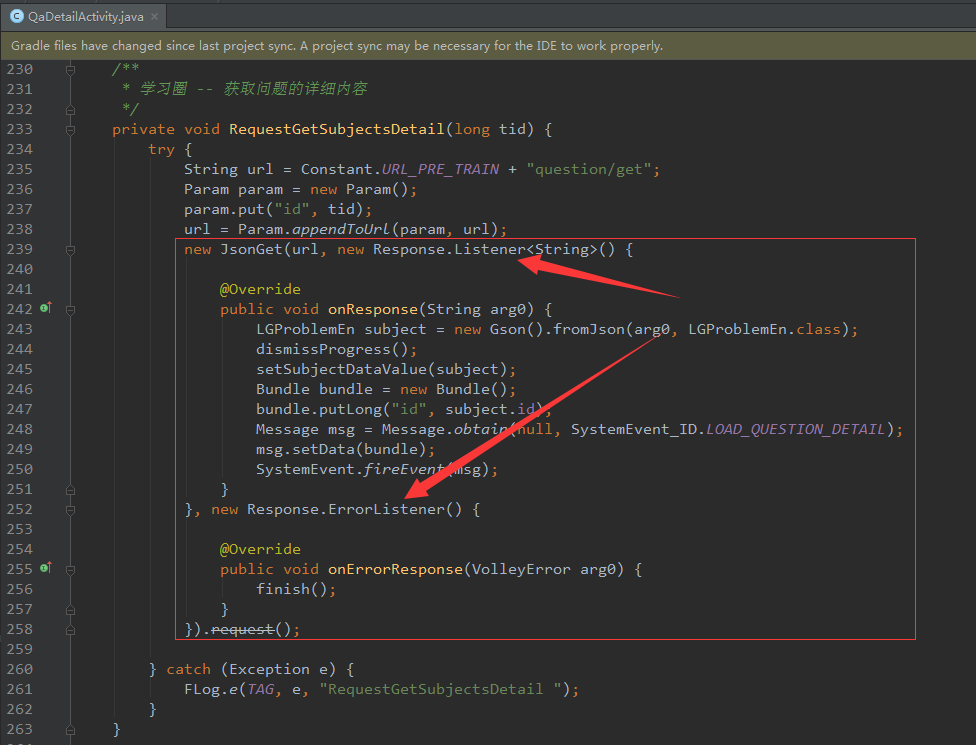Screen dimensions: 976x745
Task: Click the implements-method gutter icon on line 242
Action: click(x=45, y=309)
